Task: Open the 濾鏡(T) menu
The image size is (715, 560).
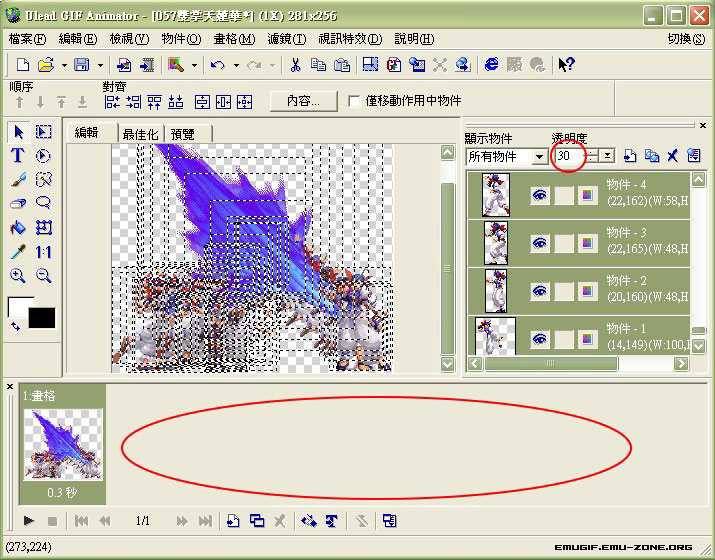Action: [287, 39]
